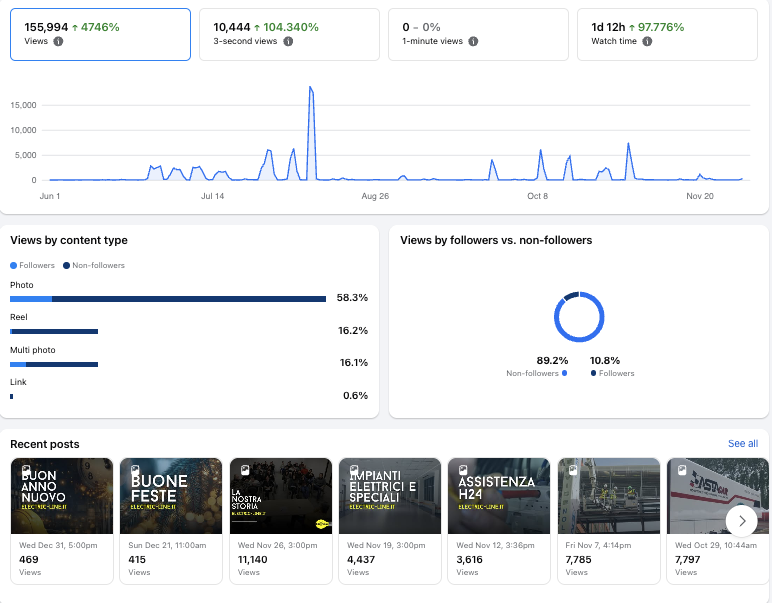Open the La Nostra Storia post thumbnail
This screenshot has width=772, height=603.
tap(281, 496)
